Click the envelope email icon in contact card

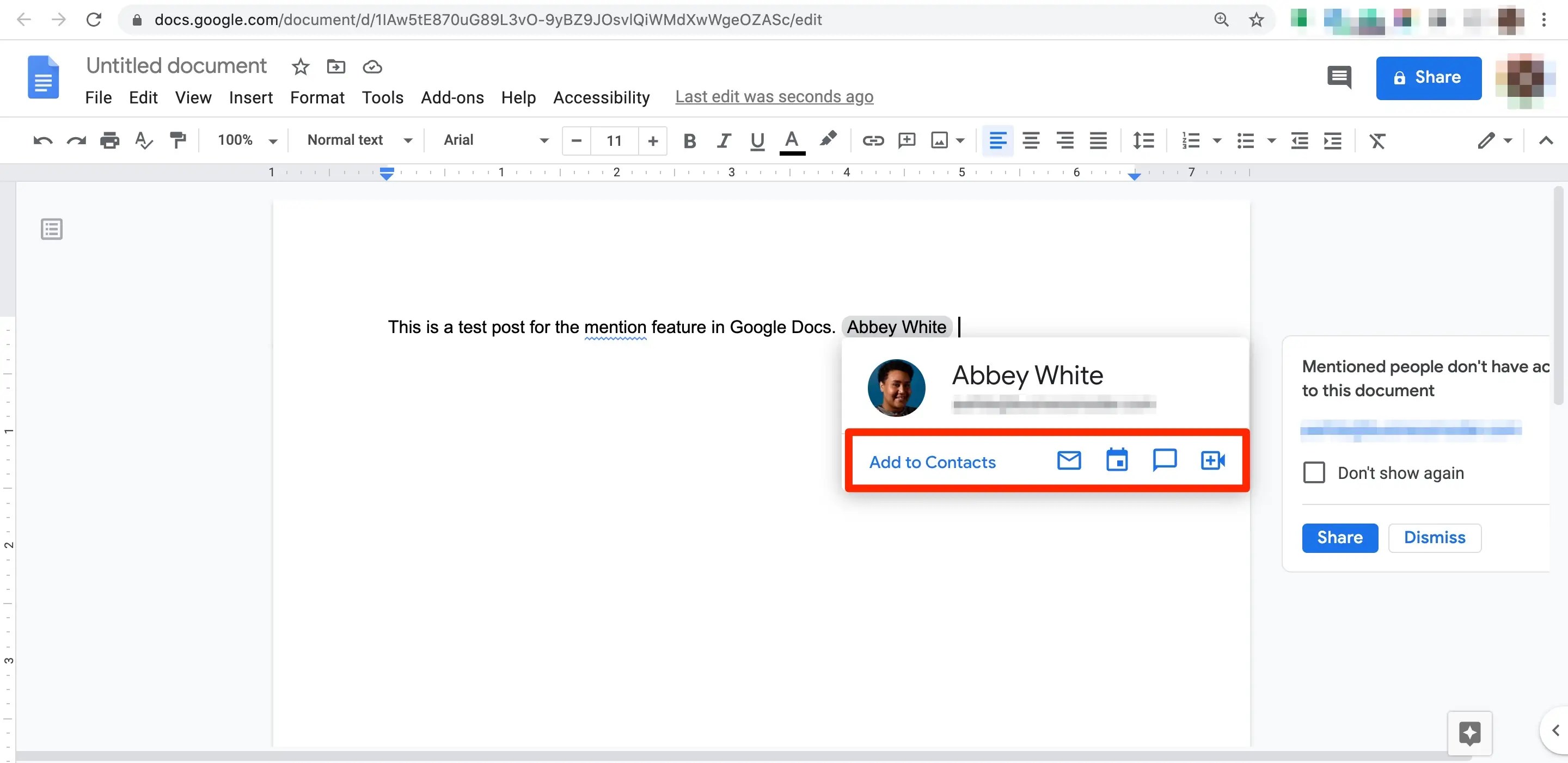[x=1068, y=460]
